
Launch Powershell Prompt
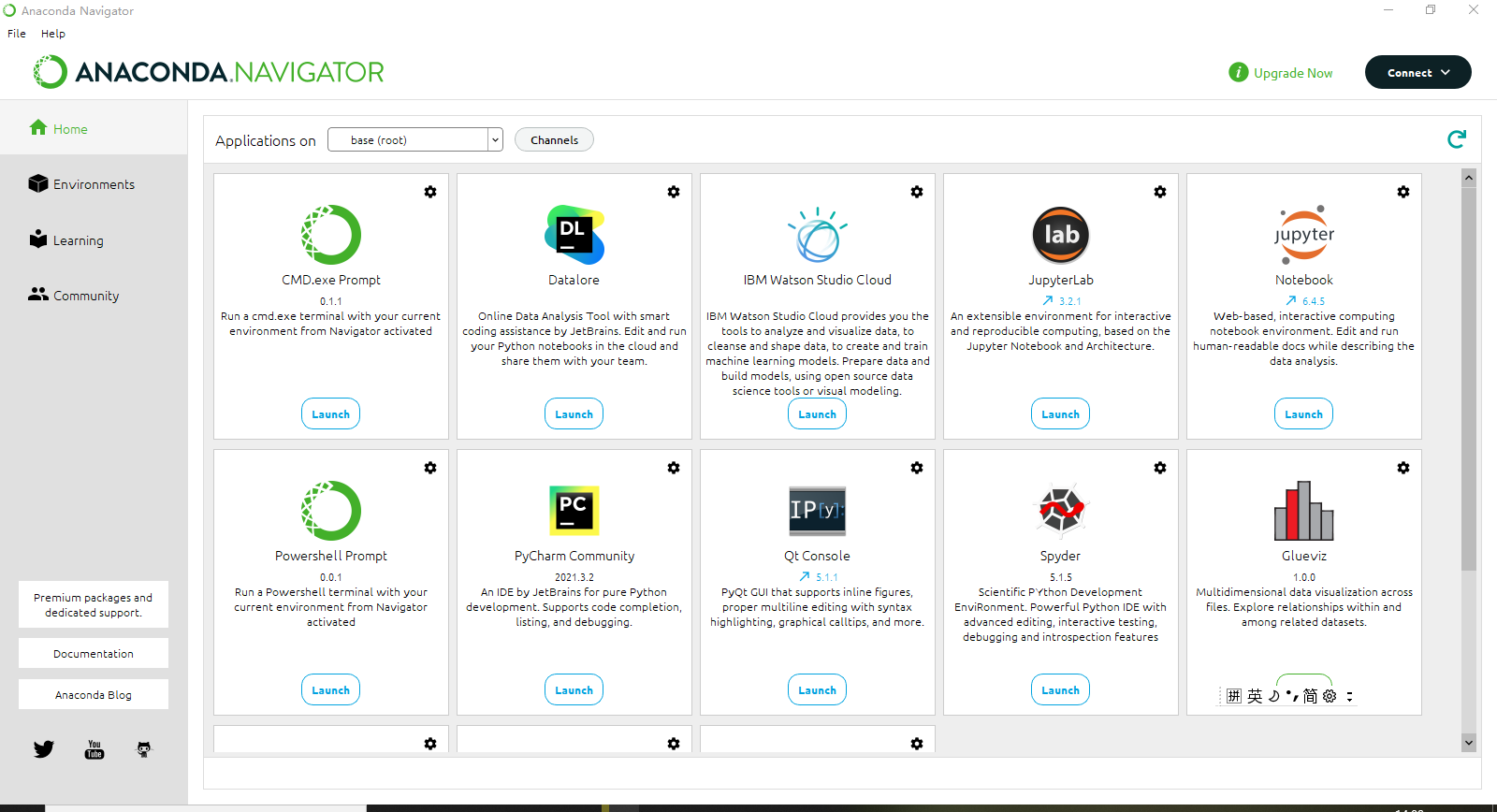click(x=330, y=690)
